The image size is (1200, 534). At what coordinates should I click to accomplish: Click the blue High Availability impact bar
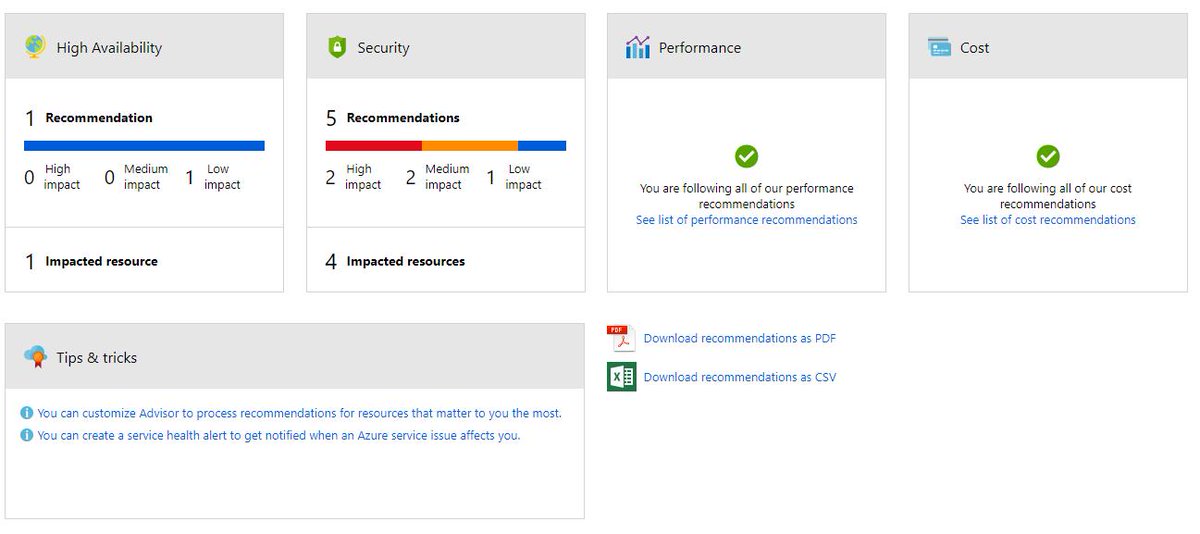pos(144,146)
